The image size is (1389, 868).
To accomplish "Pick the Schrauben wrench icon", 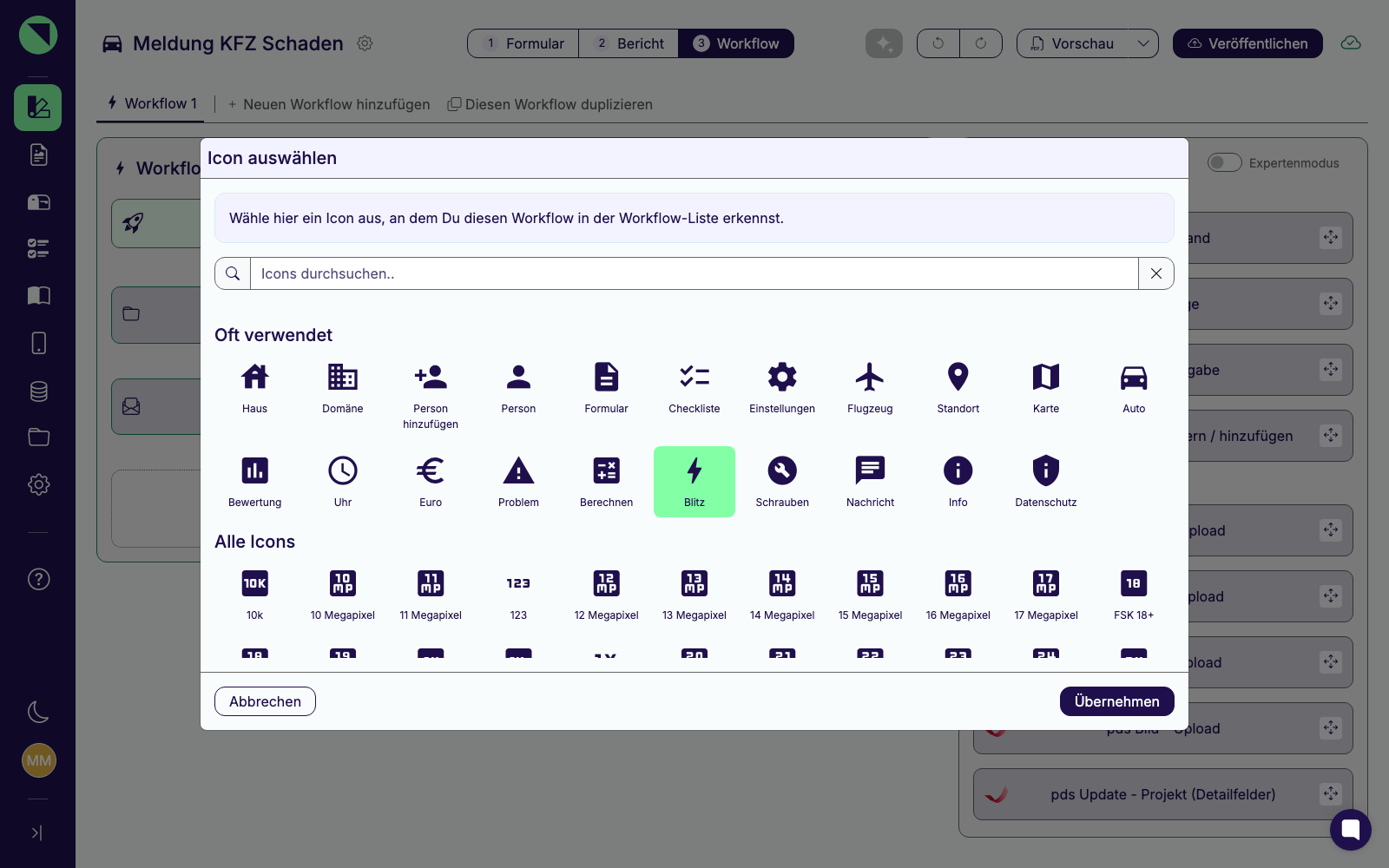I will point(782,482).
